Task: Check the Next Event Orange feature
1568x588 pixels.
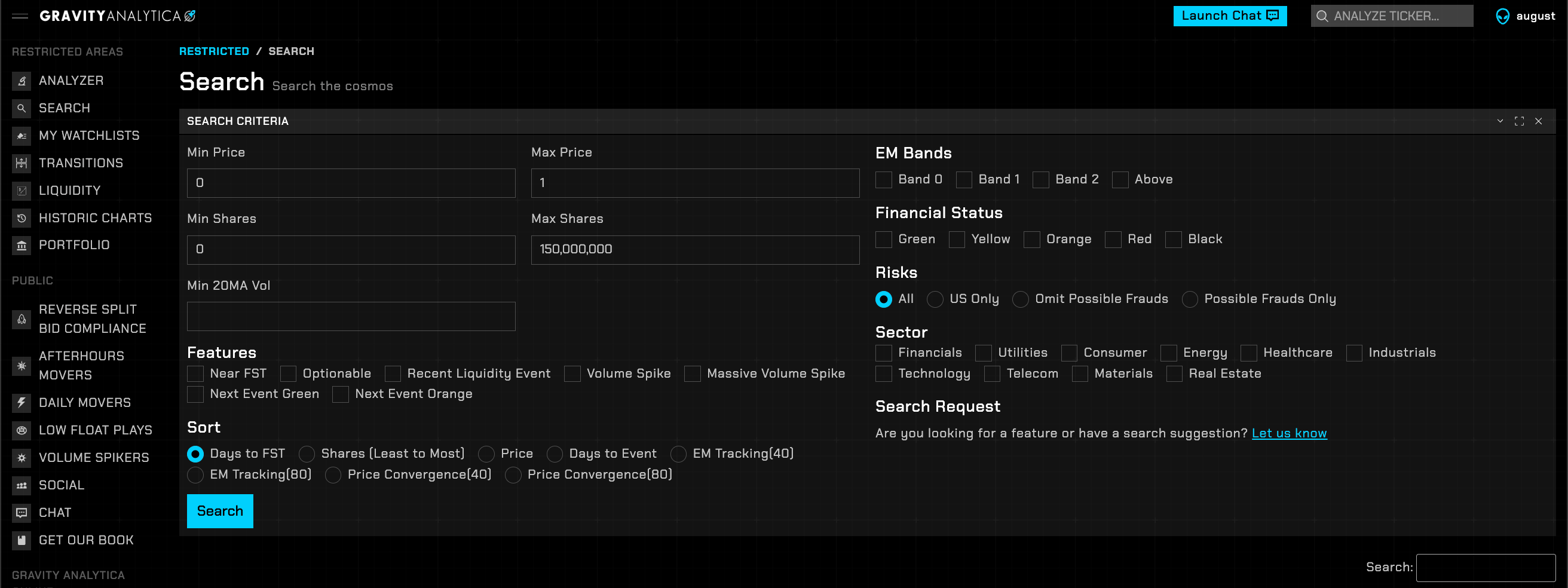Action: point(340,394)
